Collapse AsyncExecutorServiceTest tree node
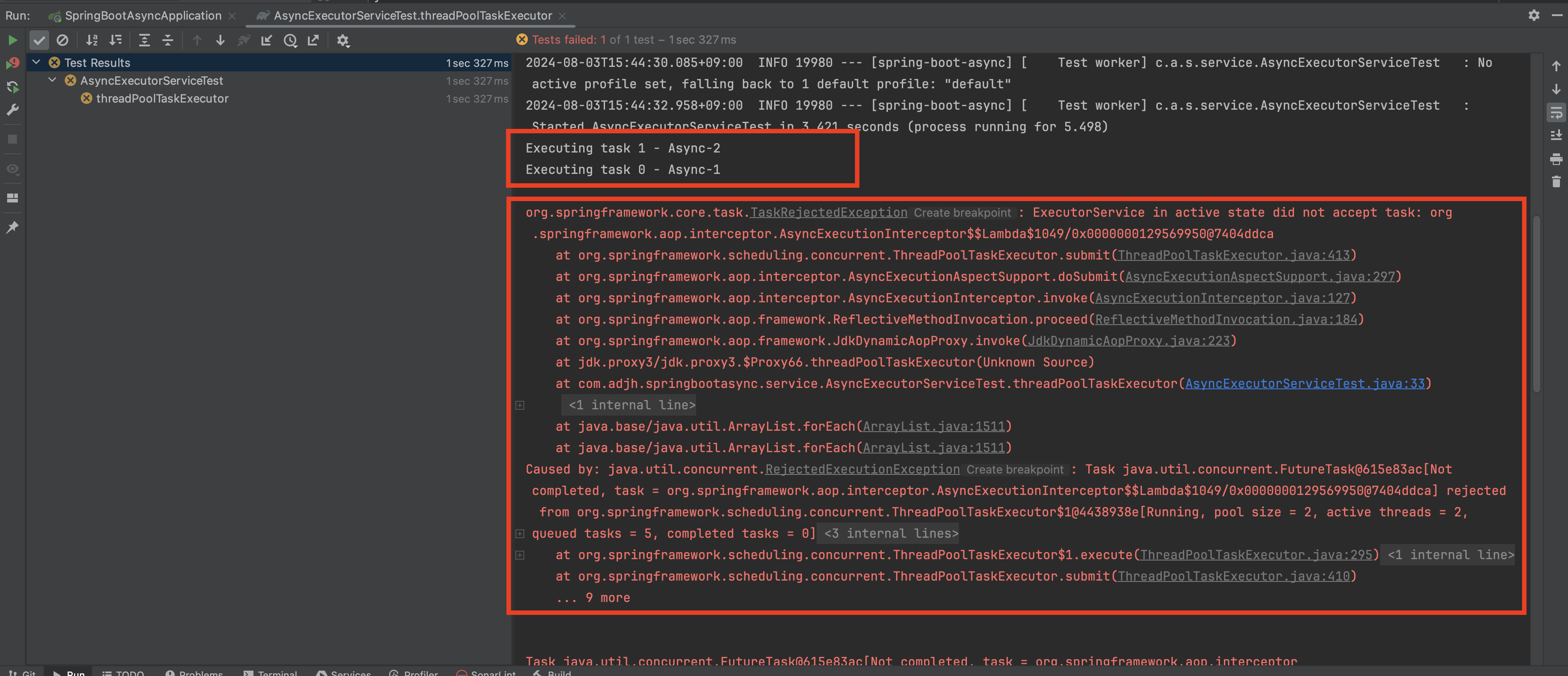This screenshot has height=676, width=1568. coord(52,80)
